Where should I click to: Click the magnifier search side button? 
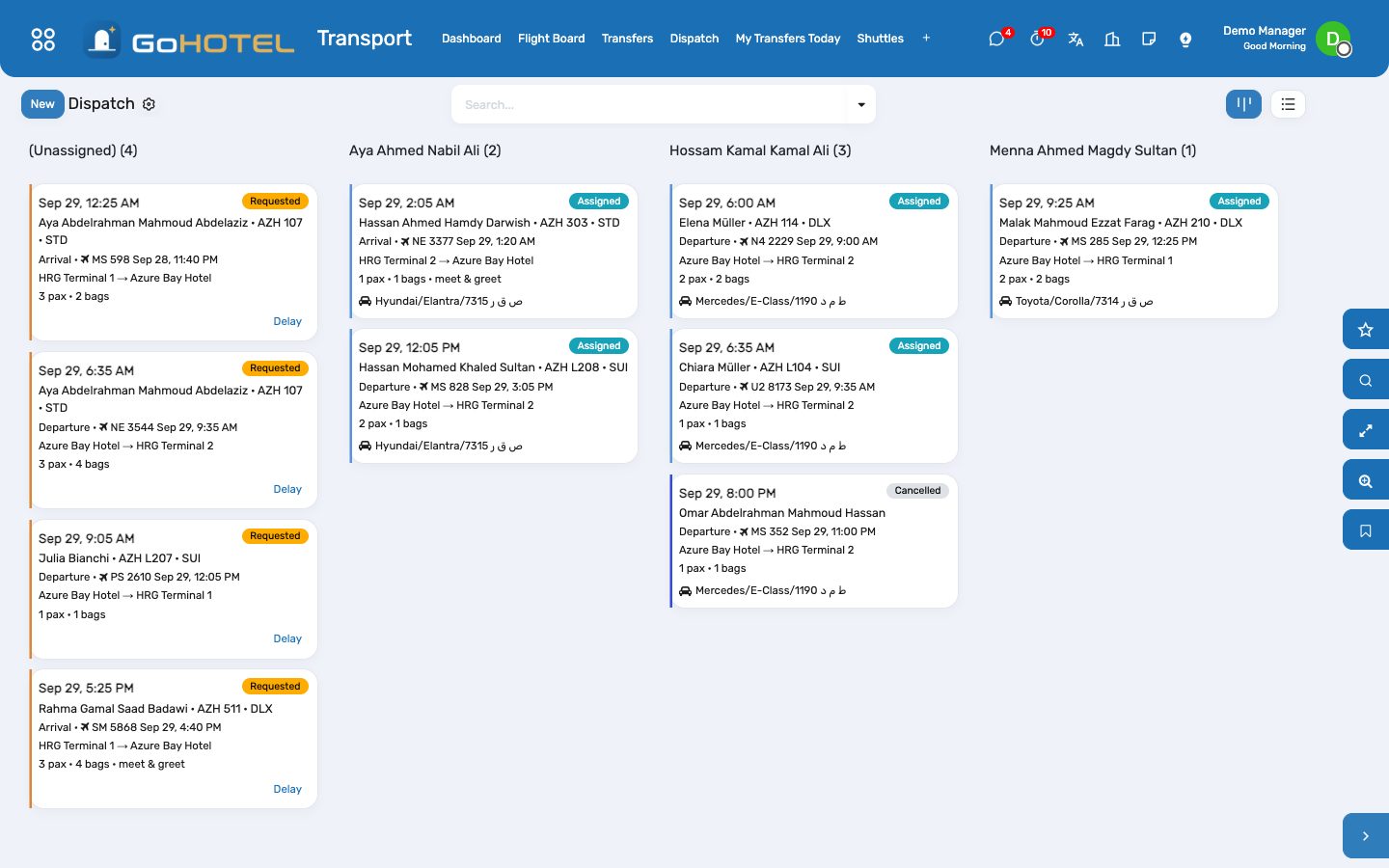pyautogui.click(x=1366, y=380)
